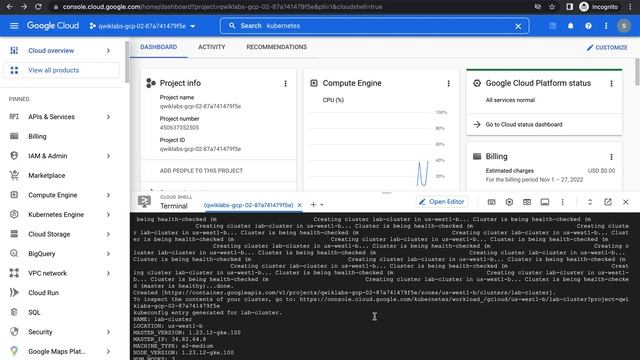Click the Kubernetes Engine sidebar icon
This screenshot has height=360, width=640.
14,214
